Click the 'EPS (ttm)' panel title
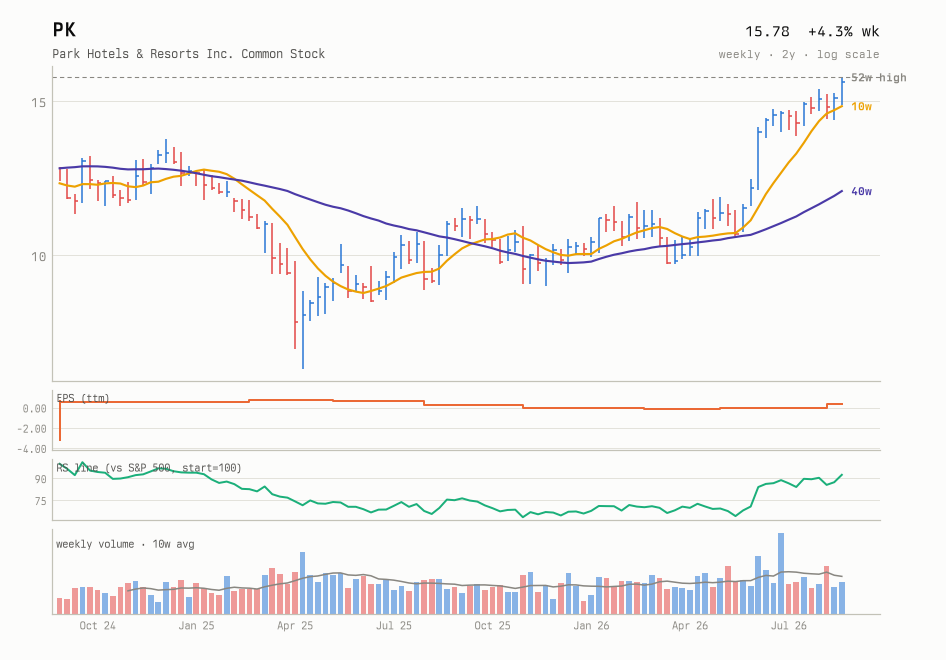The image size is (946, 660). pos(83,398)
